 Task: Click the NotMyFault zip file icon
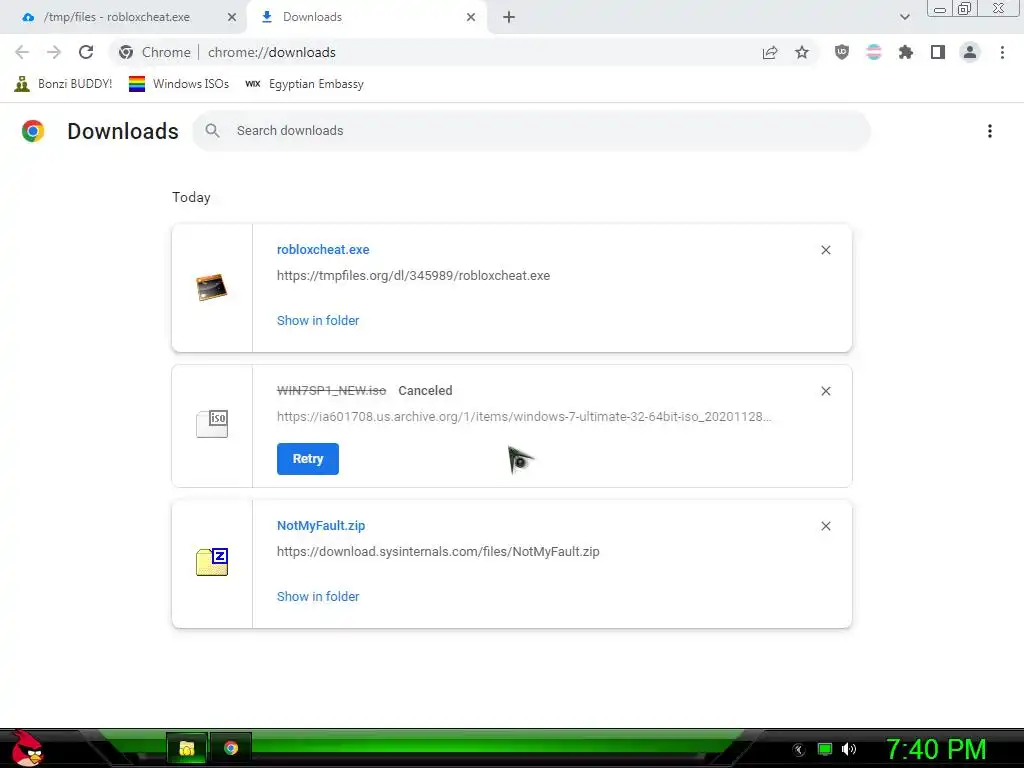coord(212,562)
